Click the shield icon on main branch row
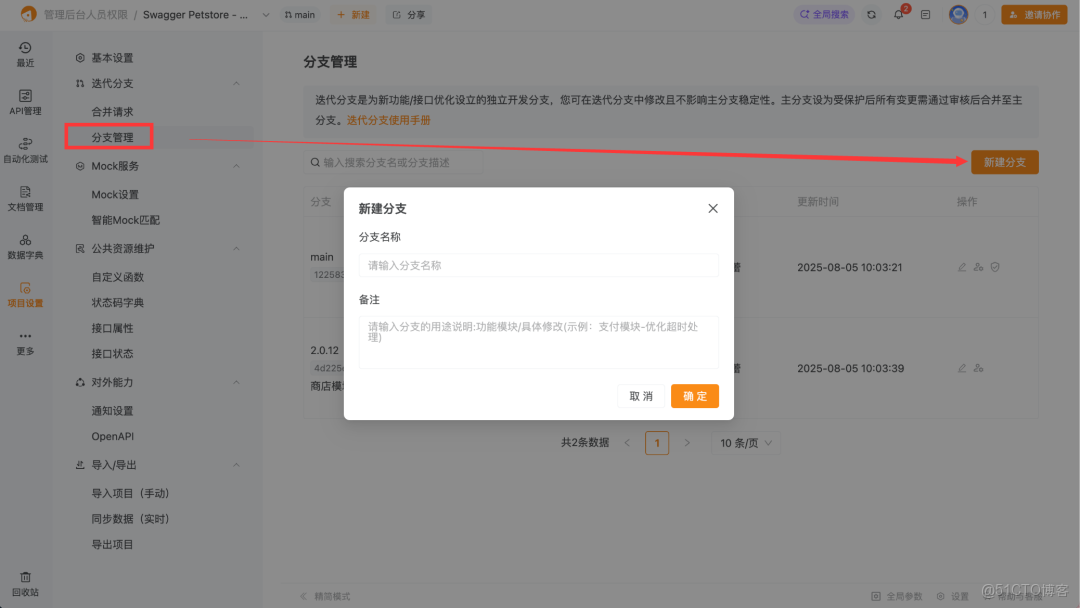The image size is (1080, 608). [994, 267]
